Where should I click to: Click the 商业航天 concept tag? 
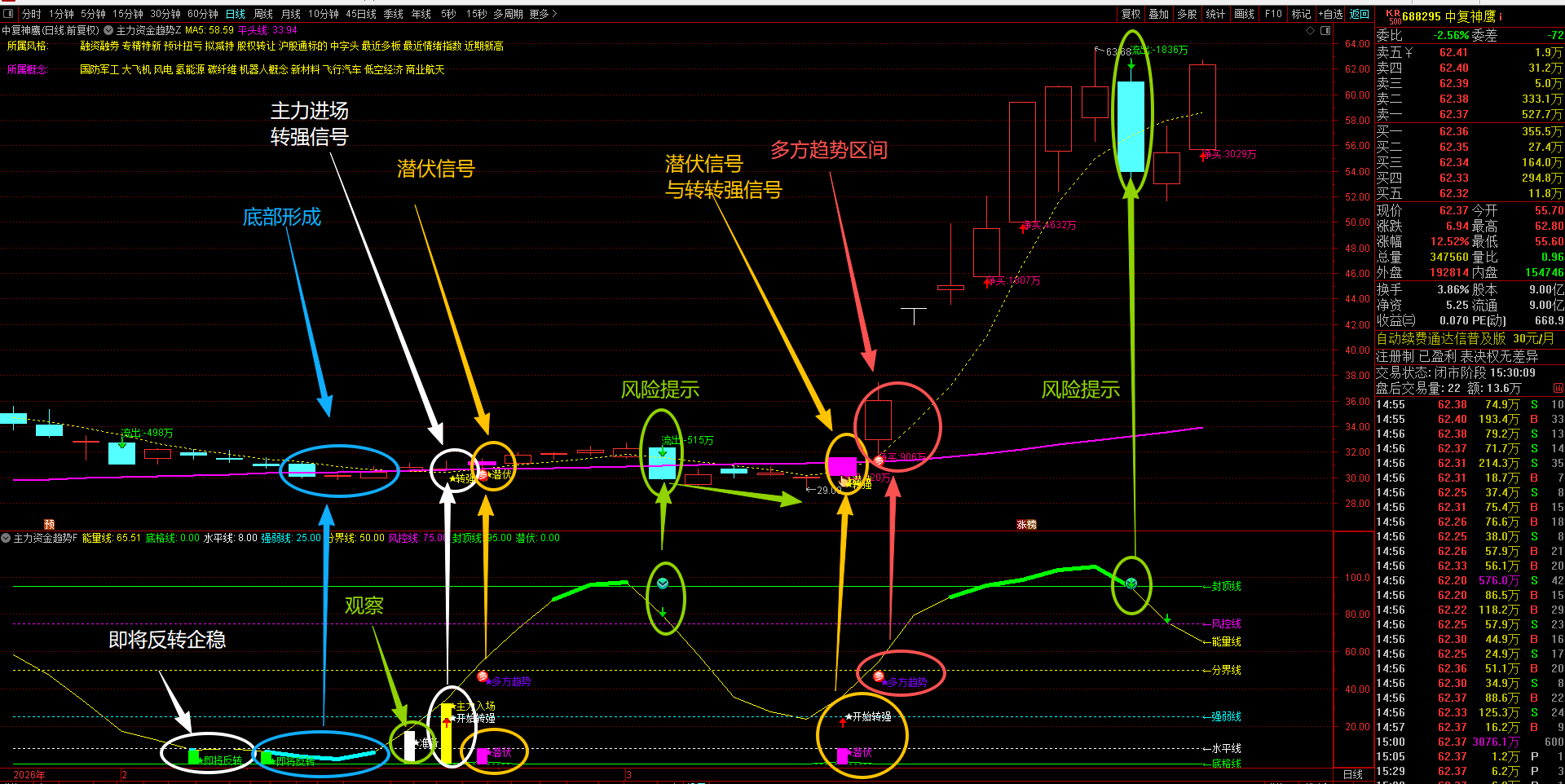point(425,70)
